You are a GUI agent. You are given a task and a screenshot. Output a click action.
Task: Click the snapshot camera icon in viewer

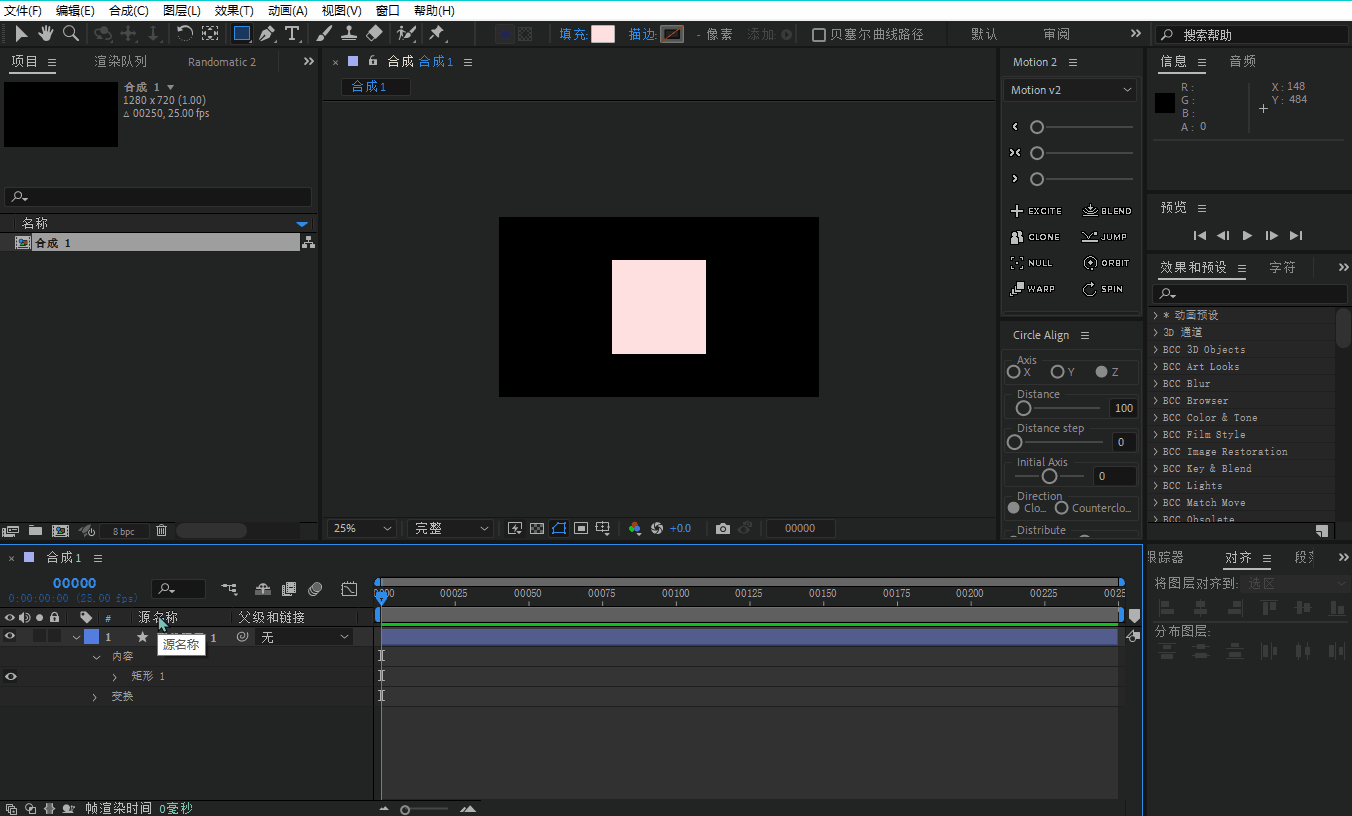point(722,528)
